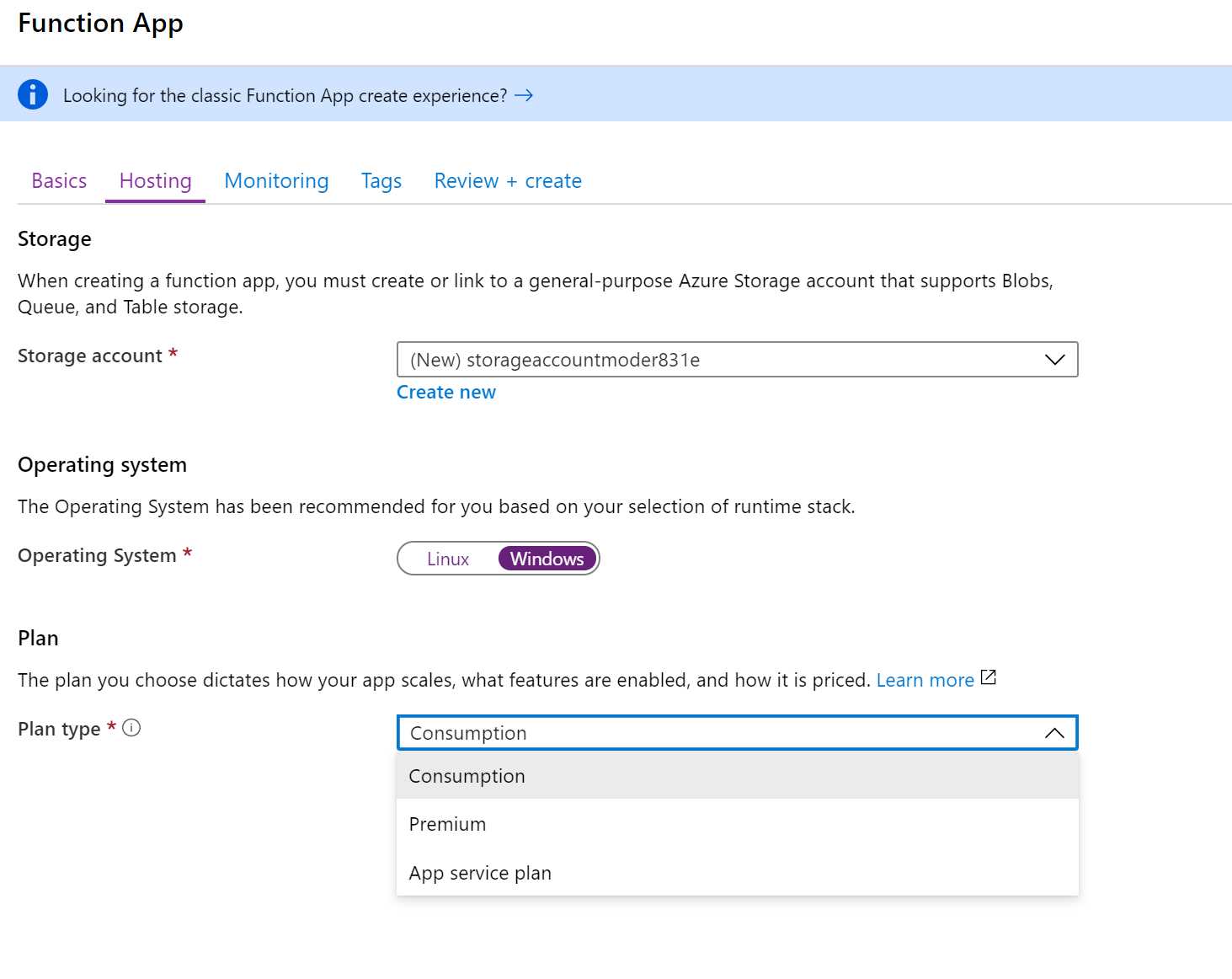Open the Monitoring tab

[x=276, y=180]
